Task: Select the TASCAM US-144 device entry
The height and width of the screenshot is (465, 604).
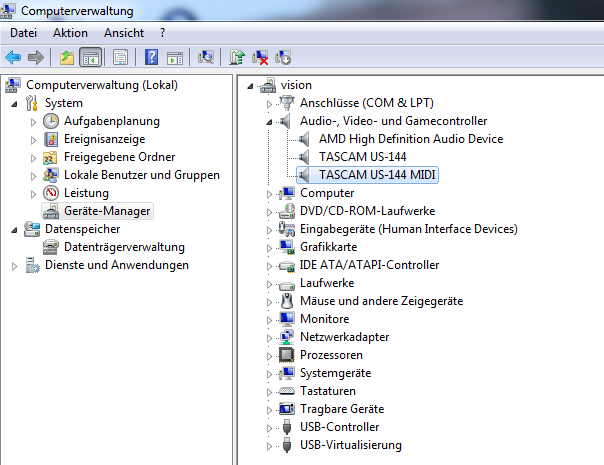Action: [x=362, y=157]
